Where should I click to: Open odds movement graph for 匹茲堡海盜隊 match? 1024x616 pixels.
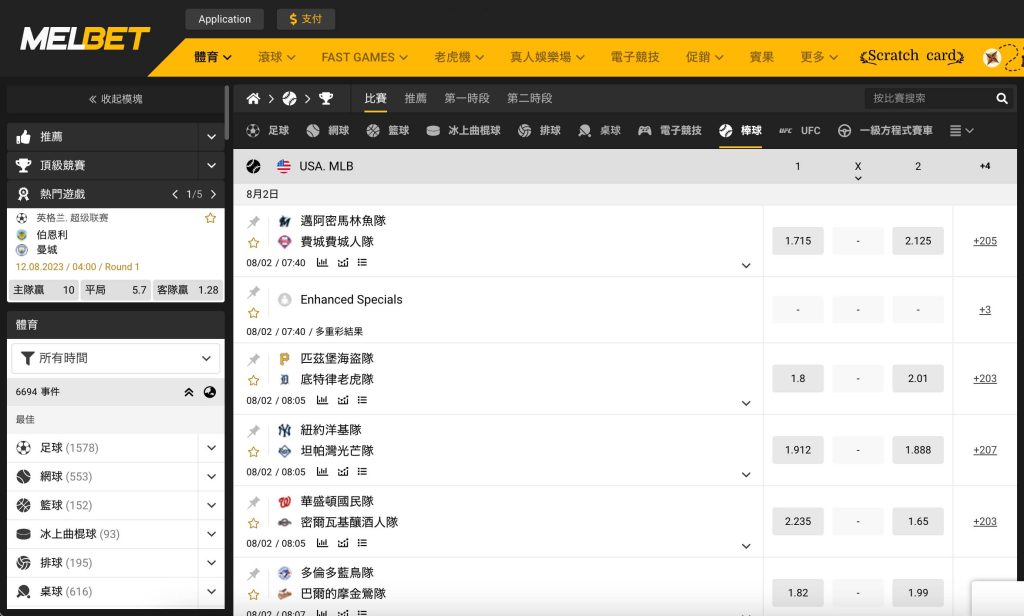[x=343, y=400]
